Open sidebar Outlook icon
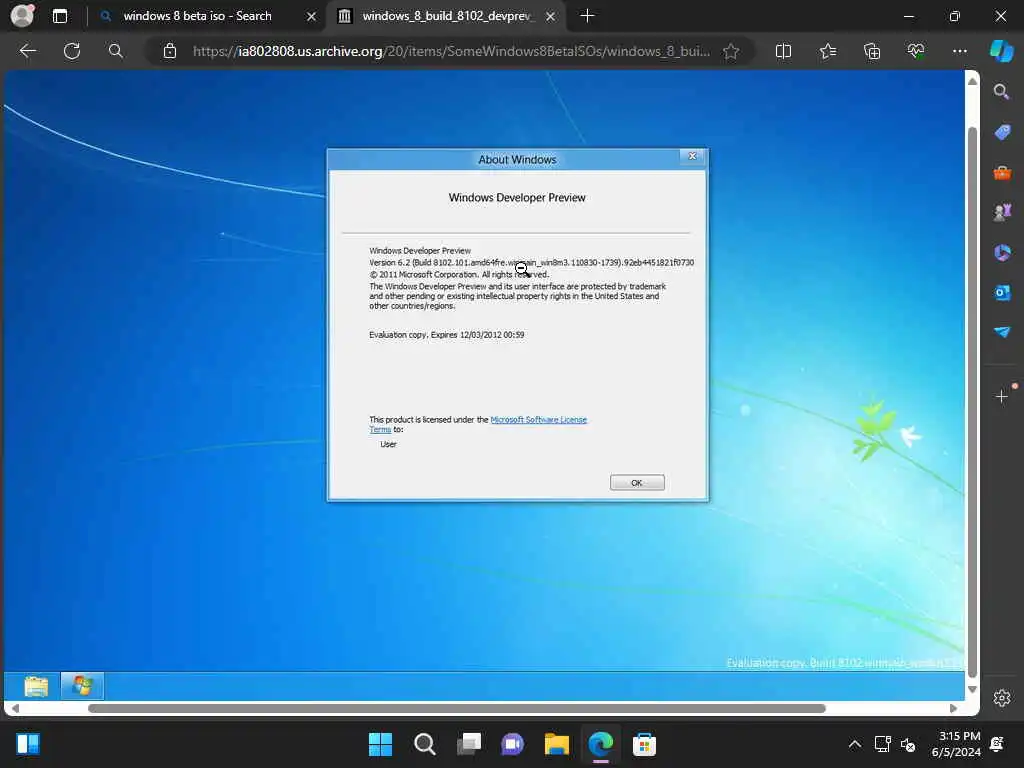Viewport: 1024px width, 768px height. 1002,292
